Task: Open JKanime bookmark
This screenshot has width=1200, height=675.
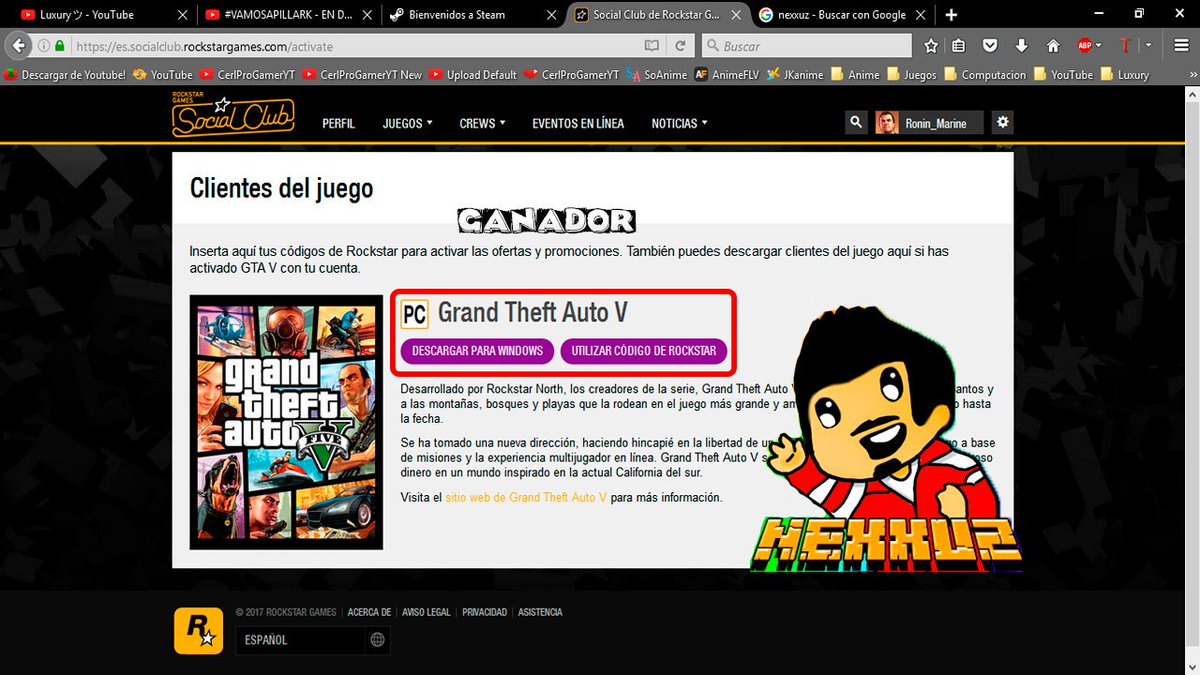Action: coord(796,75)
